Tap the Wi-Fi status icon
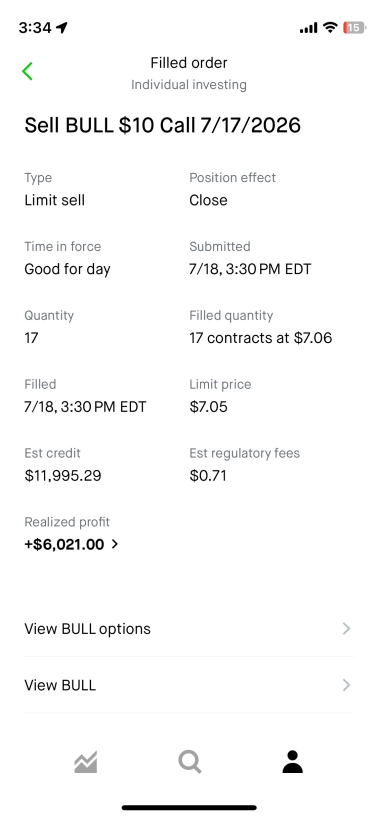This screenshot has height=818, width=378. tap(330, 27)
